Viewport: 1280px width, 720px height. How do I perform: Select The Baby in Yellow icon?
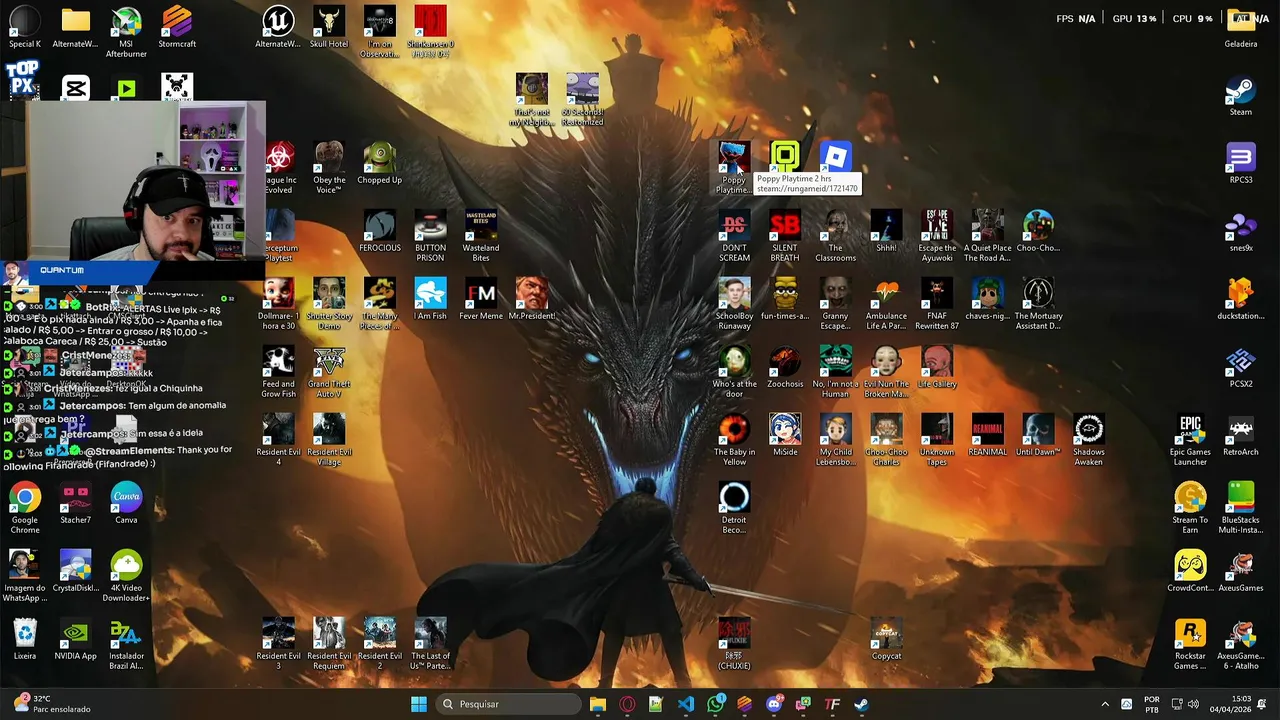[x=734, y=440]
